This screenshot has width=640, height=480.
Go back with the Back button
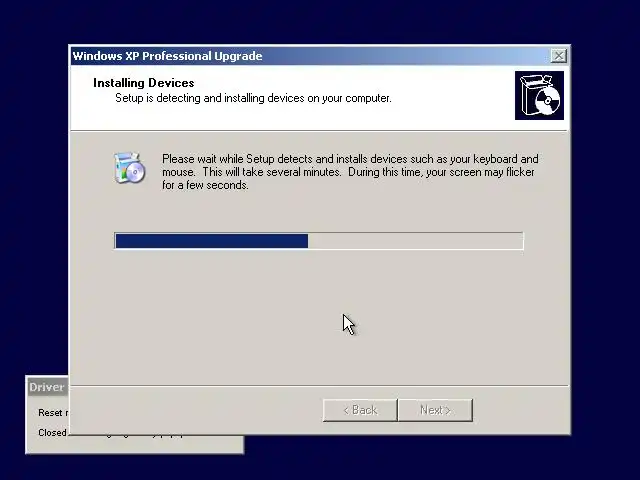[360, 410]
